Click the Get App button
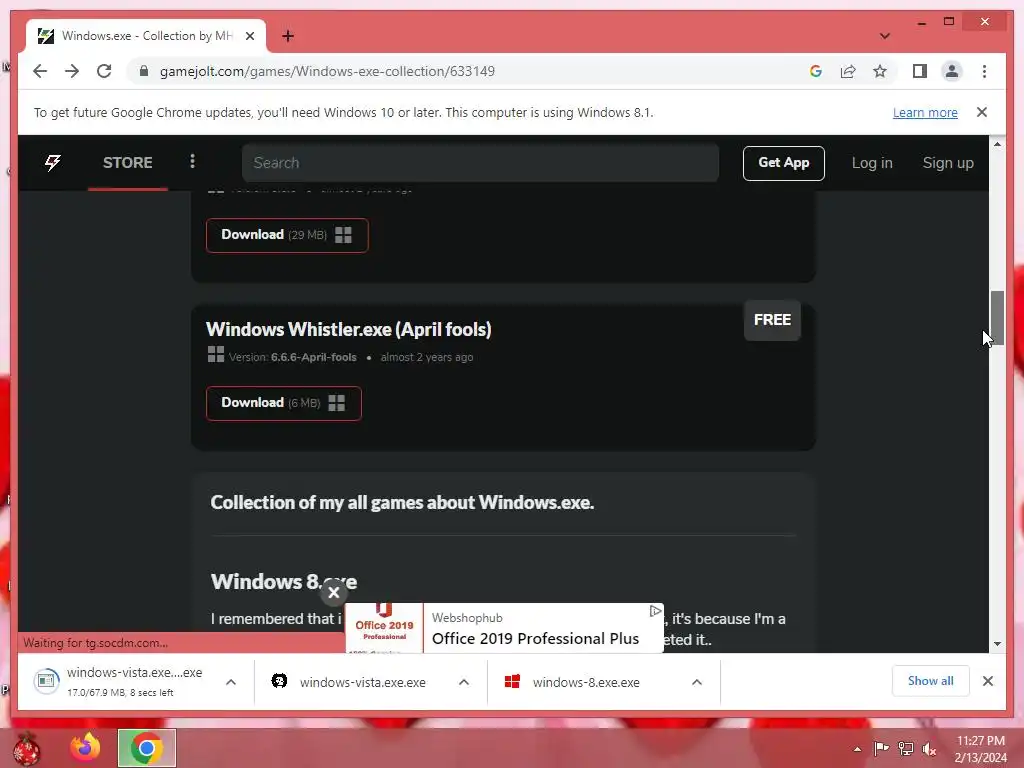 783,163
